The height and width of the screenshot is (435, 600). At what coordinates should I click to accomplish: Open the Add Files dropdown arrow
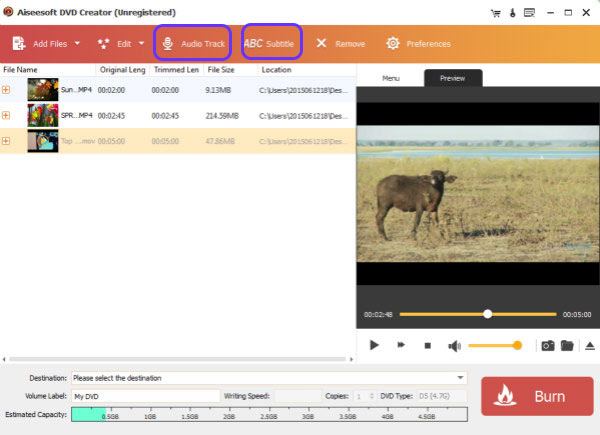pos(78,44)
